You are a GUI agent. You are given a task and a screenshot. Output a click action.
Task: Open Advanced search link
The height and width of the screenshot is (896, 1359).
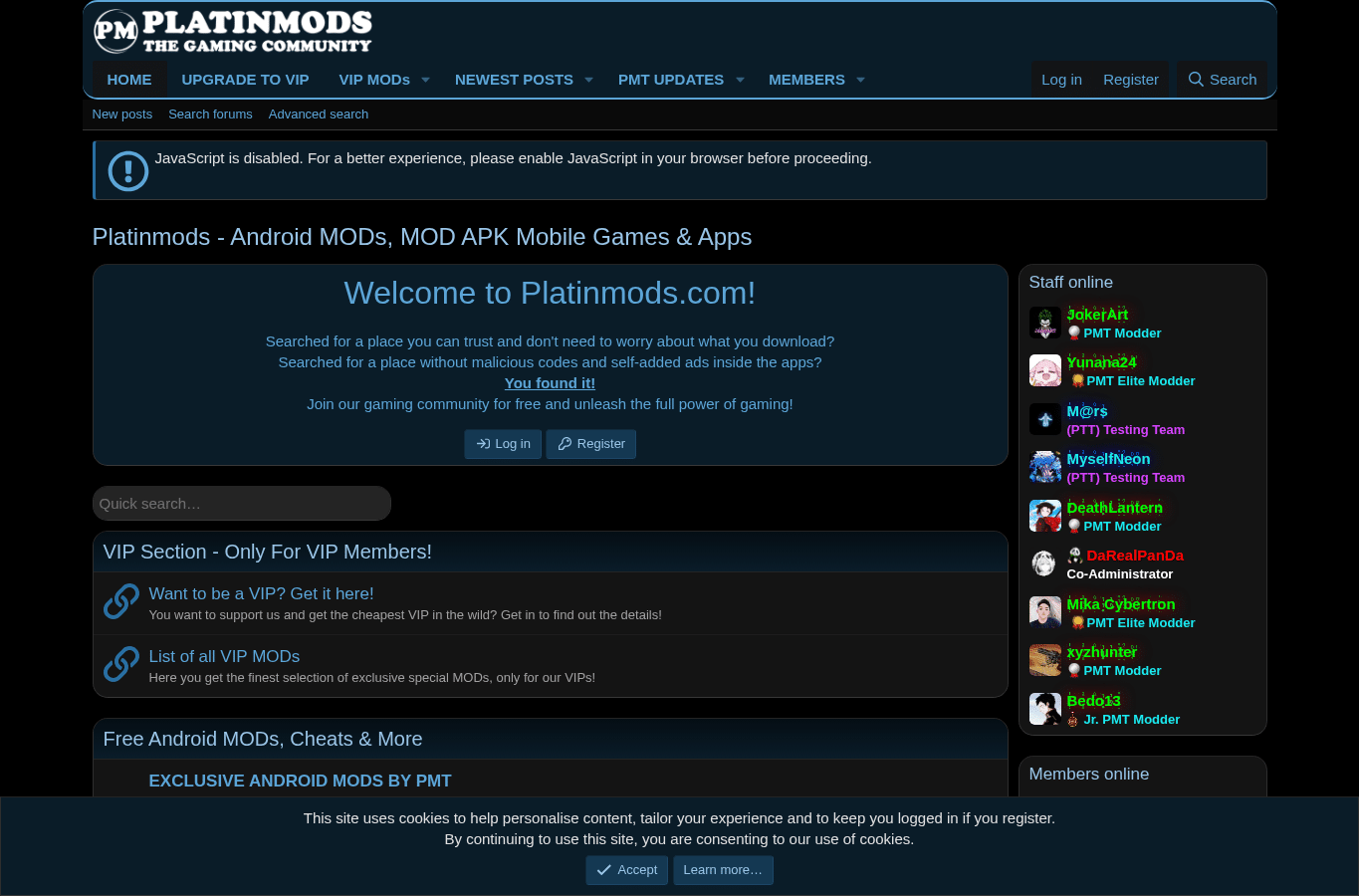pos(319,114)
